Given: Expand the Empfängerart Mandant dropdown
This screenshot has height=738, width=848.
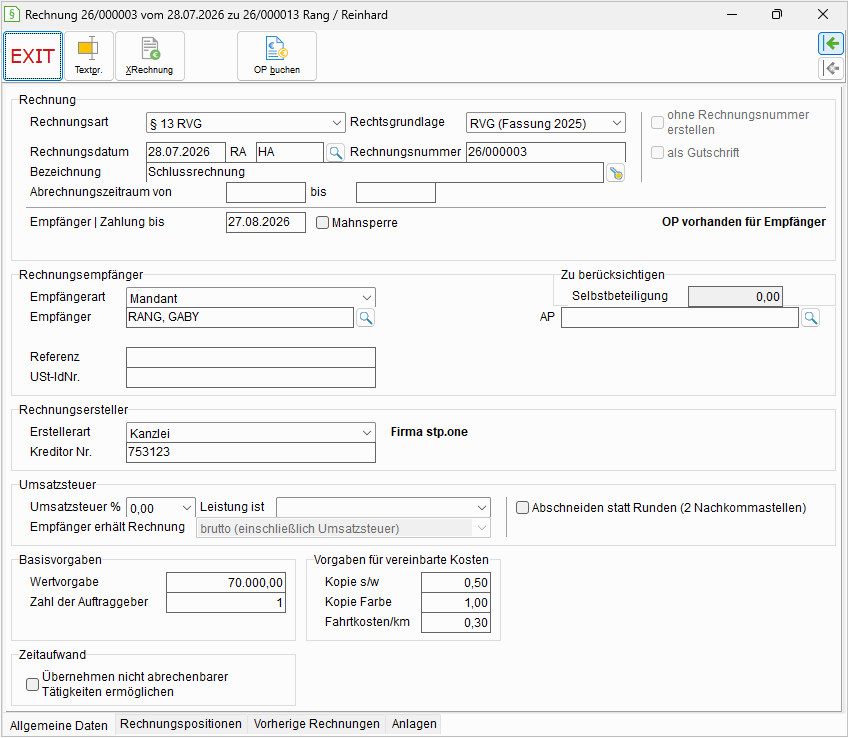Looking at the screenshot, I should [x=251, y=298].
